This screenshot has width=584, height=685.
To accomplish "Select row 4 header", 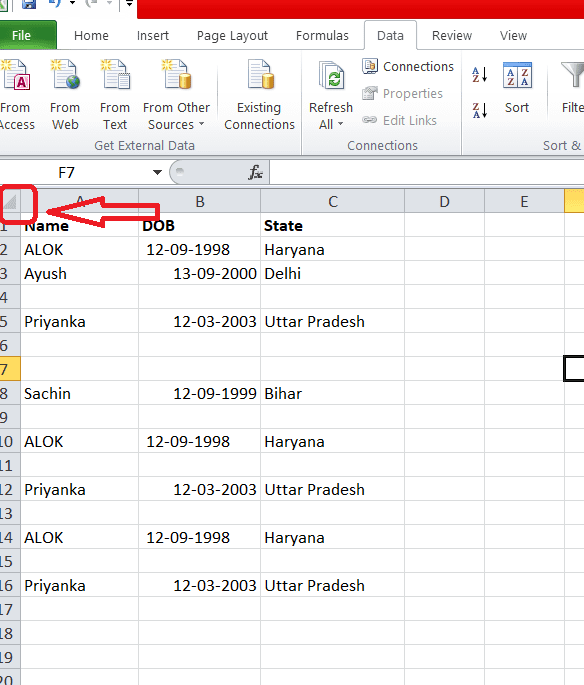I will coord(10,297).
